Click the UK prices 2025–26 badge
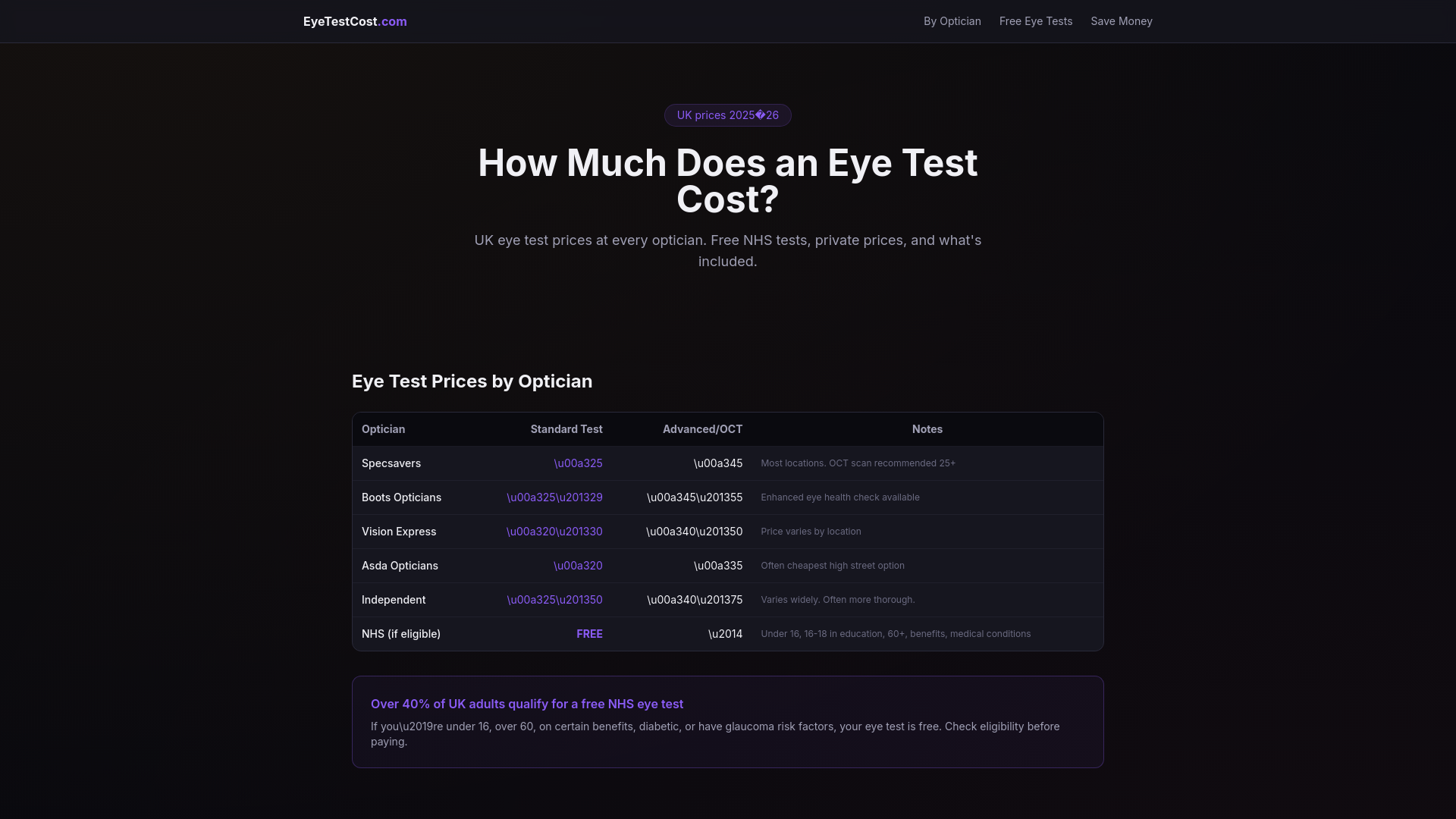 point(728,115)
